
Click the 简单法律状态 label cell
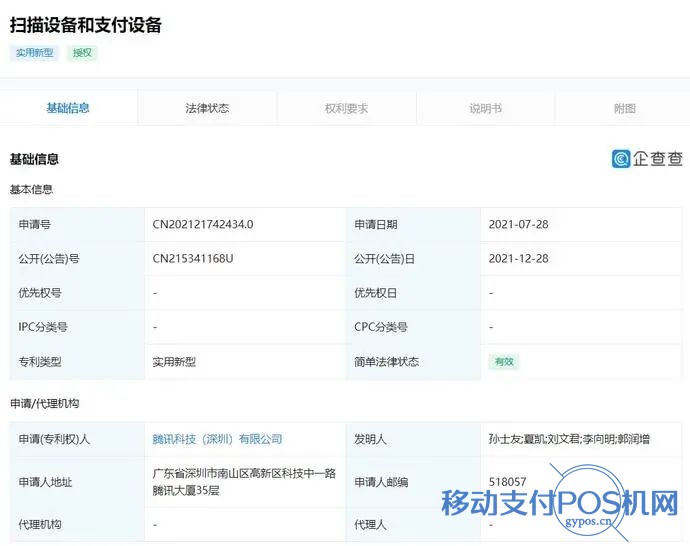414,362
